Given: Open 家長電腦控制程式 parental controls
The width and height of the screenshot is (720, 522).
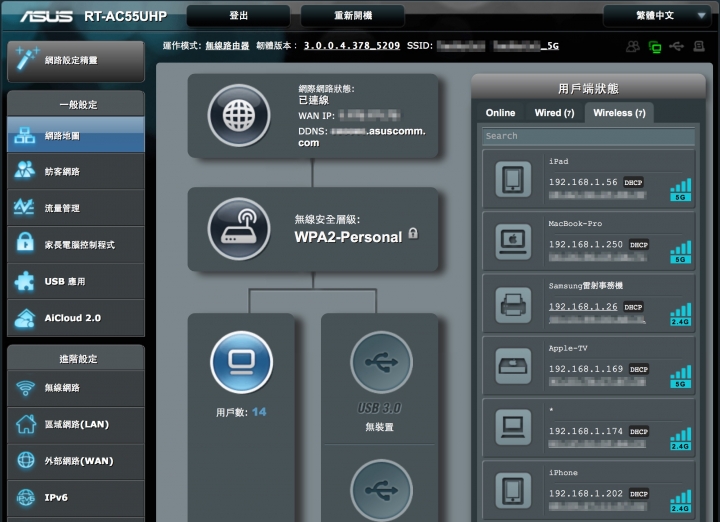Looking at the screenshot, I should 76,245.
